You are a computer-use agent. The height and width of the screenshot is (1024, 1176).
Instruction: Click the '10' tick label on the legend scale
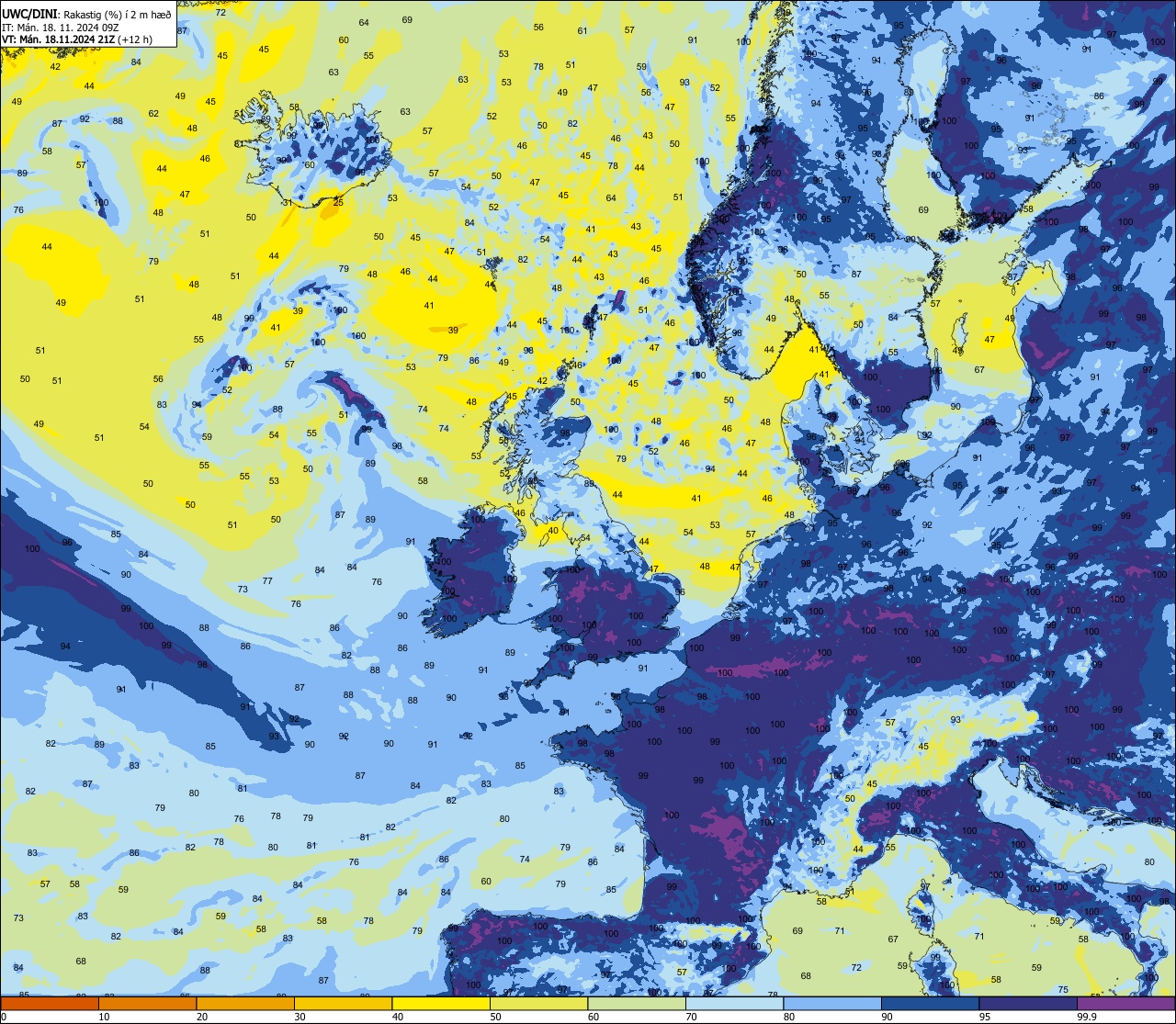pyautogui.click(x=104, y=1017)
